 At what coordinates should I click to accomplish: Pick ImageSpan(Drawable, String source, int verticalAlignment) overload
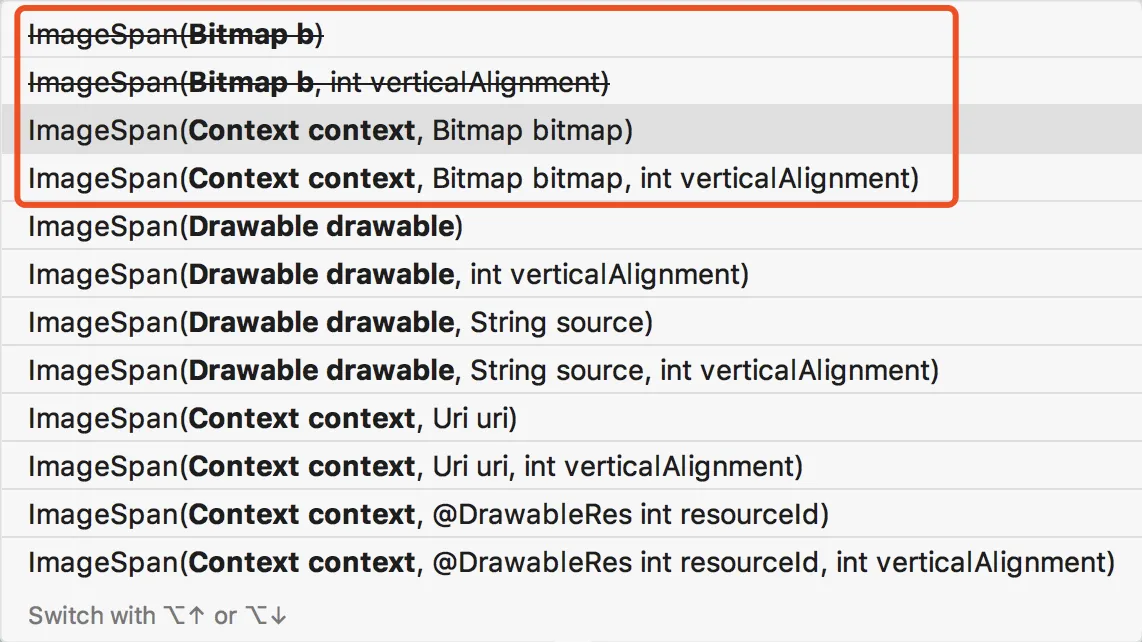point(483,371)
